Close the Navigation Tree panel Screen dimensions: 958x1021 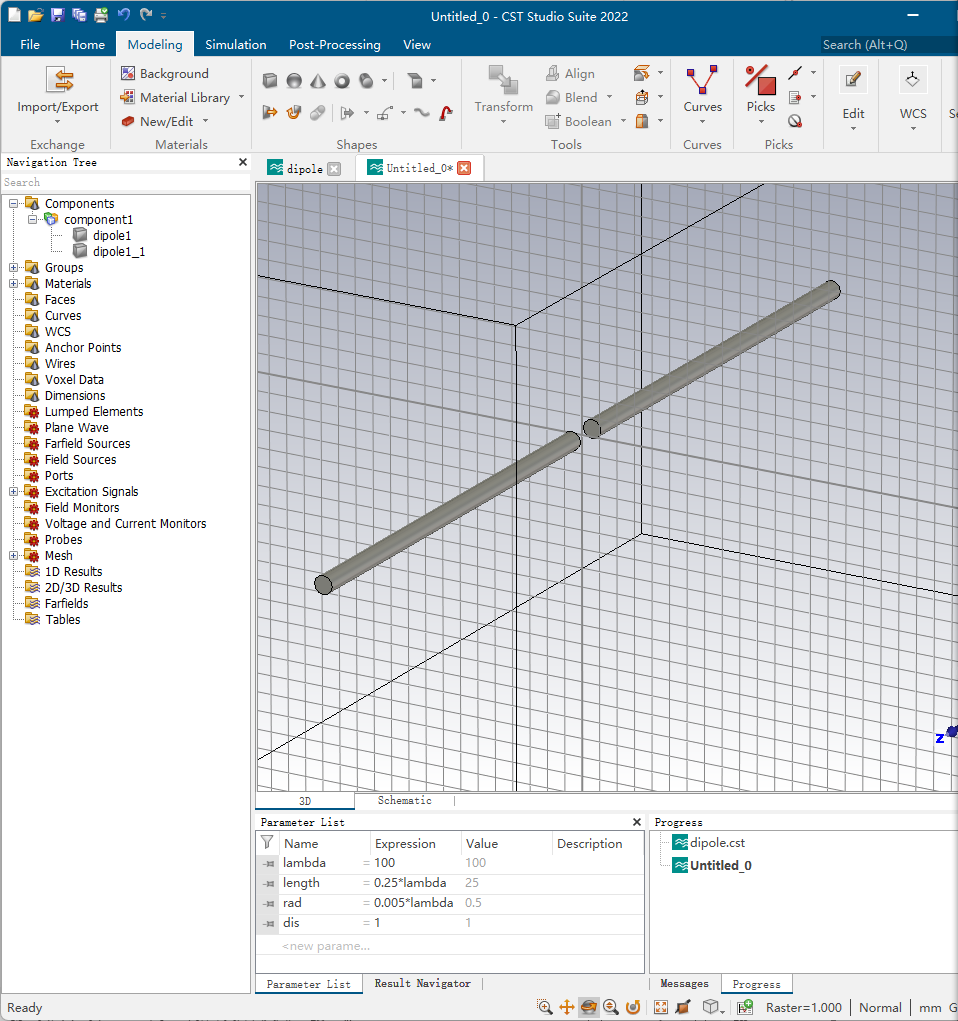coord(243,162)
